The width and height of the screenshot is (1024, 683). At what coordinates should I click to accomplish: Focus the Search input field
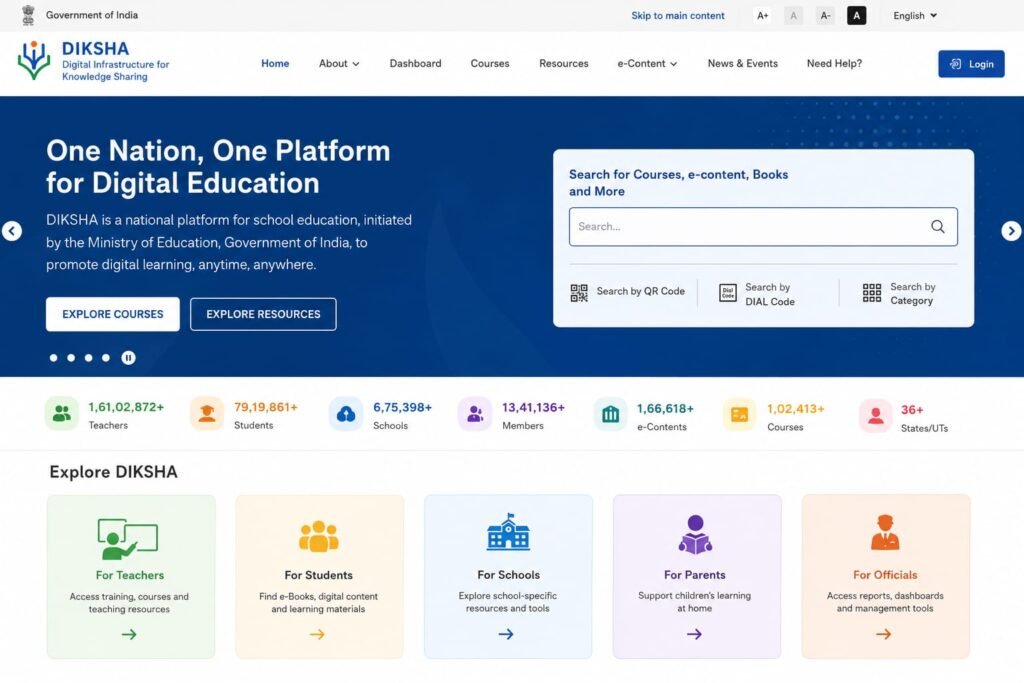(763, 227)
